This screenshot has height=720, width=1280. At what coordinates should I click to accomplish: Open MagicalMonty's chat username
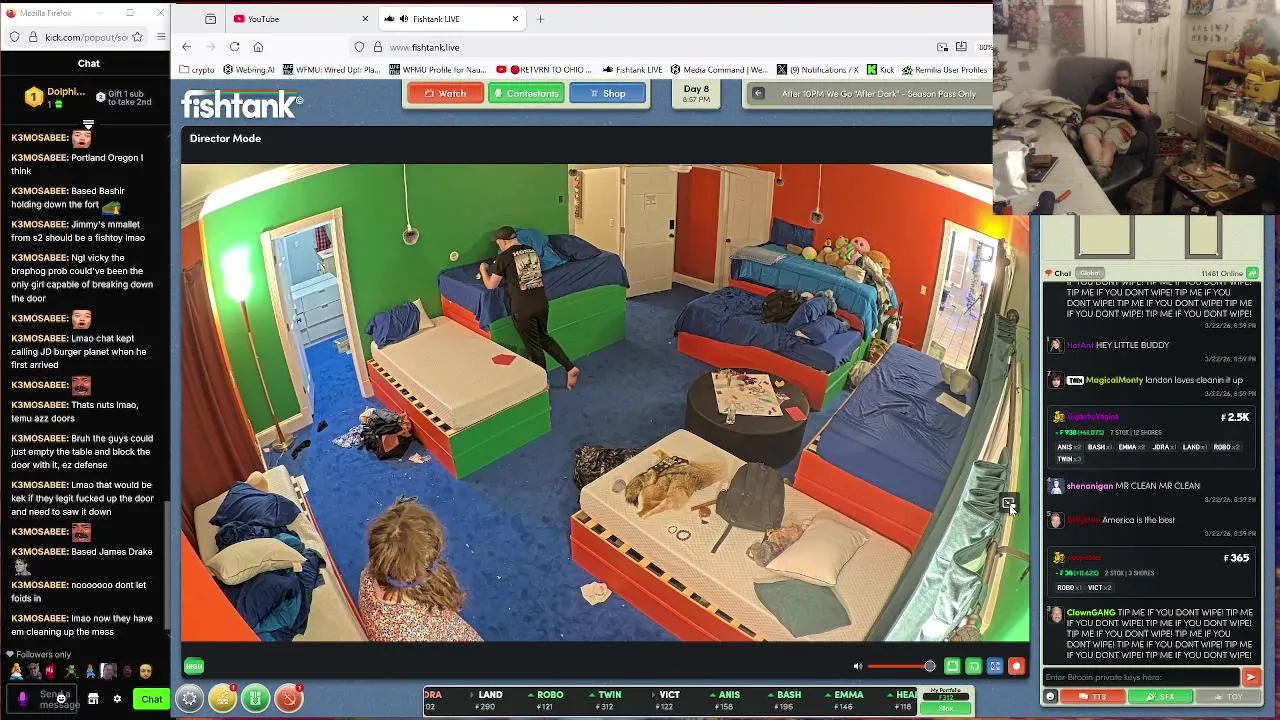click(1114, 380)
